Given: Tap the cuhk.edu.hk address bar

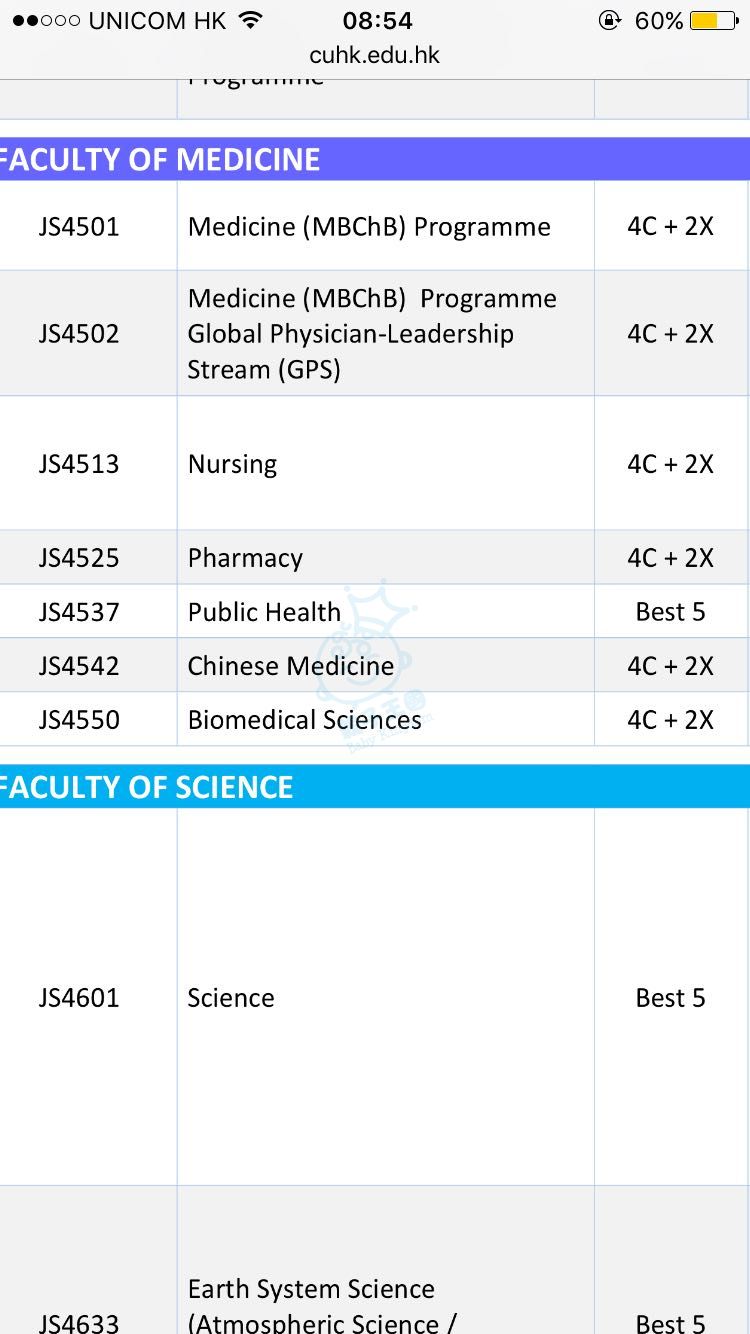Looking at the screenshot, I should tap(375, 55).
